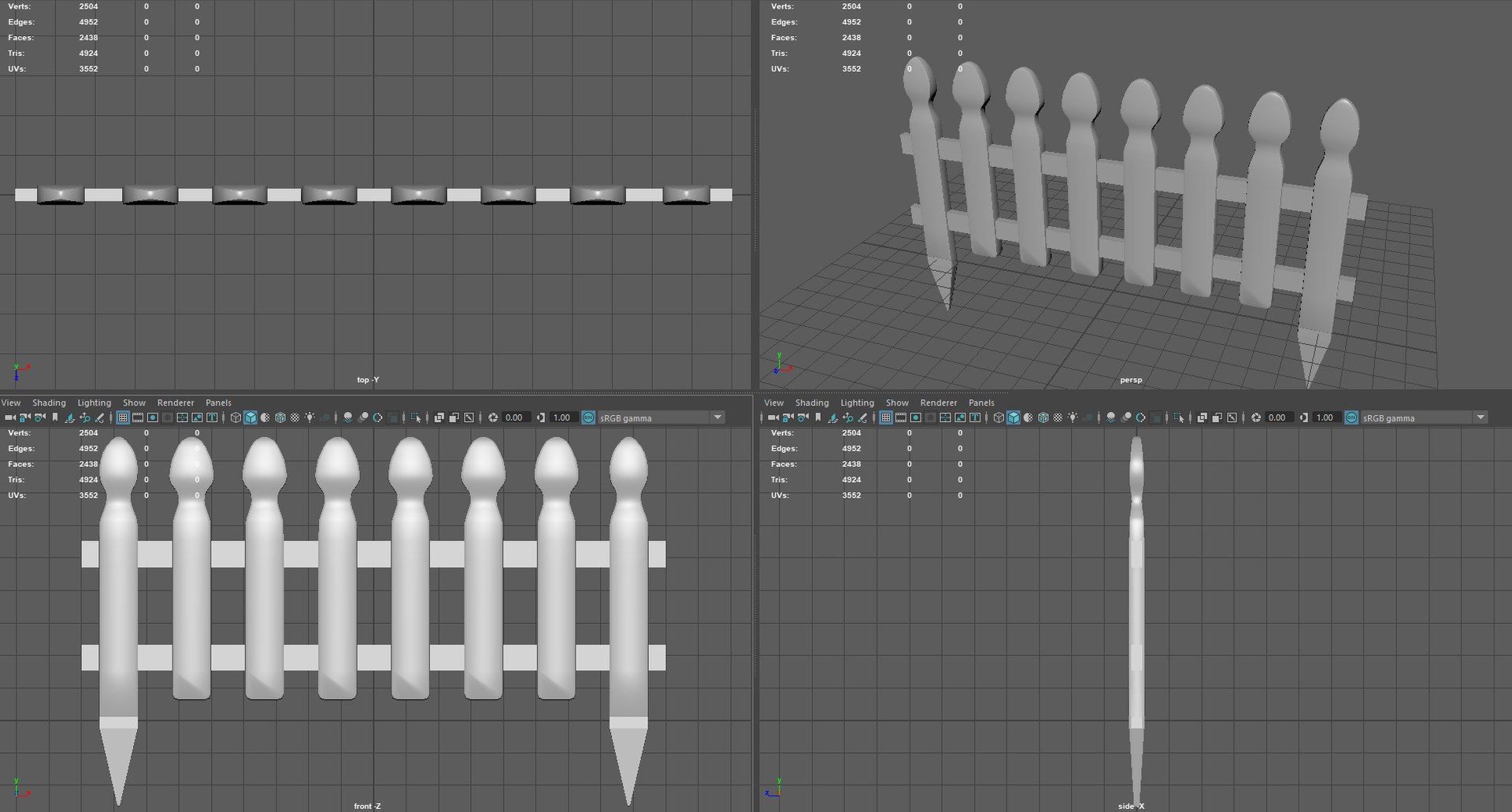Click sRGB gamma dropdown arrow in front panel
The width and height of the screenshot is (1512, 812).
[717, 417]
